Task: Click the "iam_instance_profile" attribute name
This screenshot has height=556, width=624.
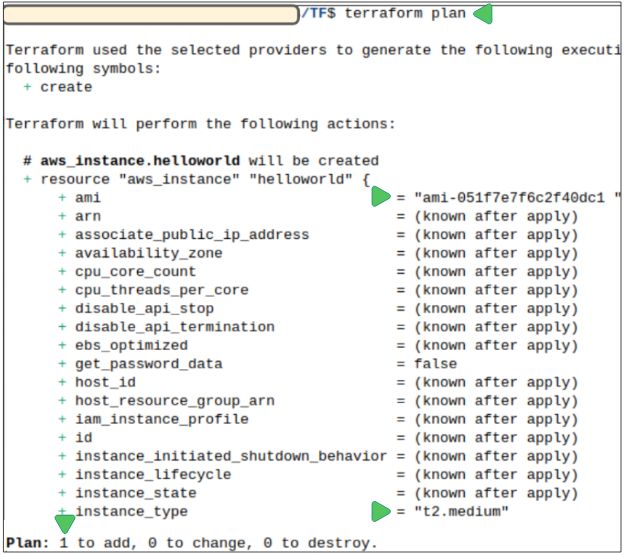Action: coord(161,419)
